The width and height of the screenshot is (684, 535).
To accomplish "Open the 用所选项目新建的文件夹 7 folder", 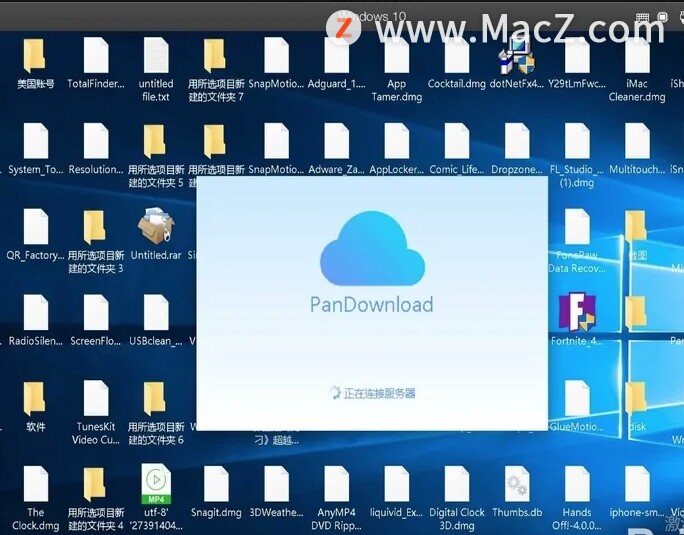I will 215,55.
